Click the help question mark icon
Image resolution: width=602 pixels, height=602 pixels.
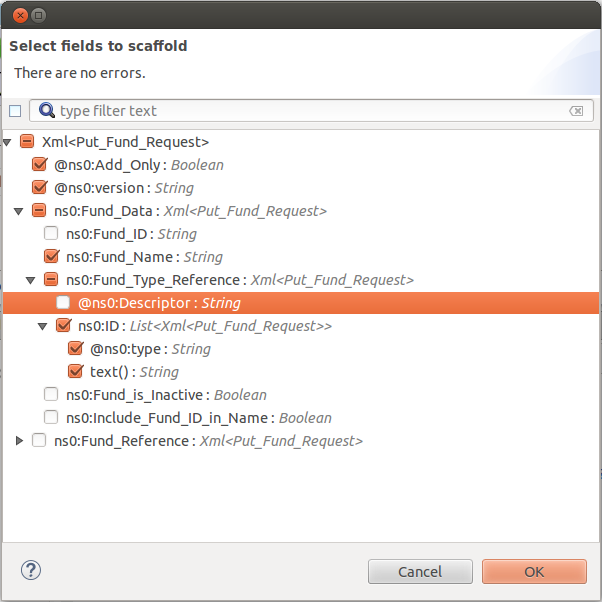[x=30, y=570]
